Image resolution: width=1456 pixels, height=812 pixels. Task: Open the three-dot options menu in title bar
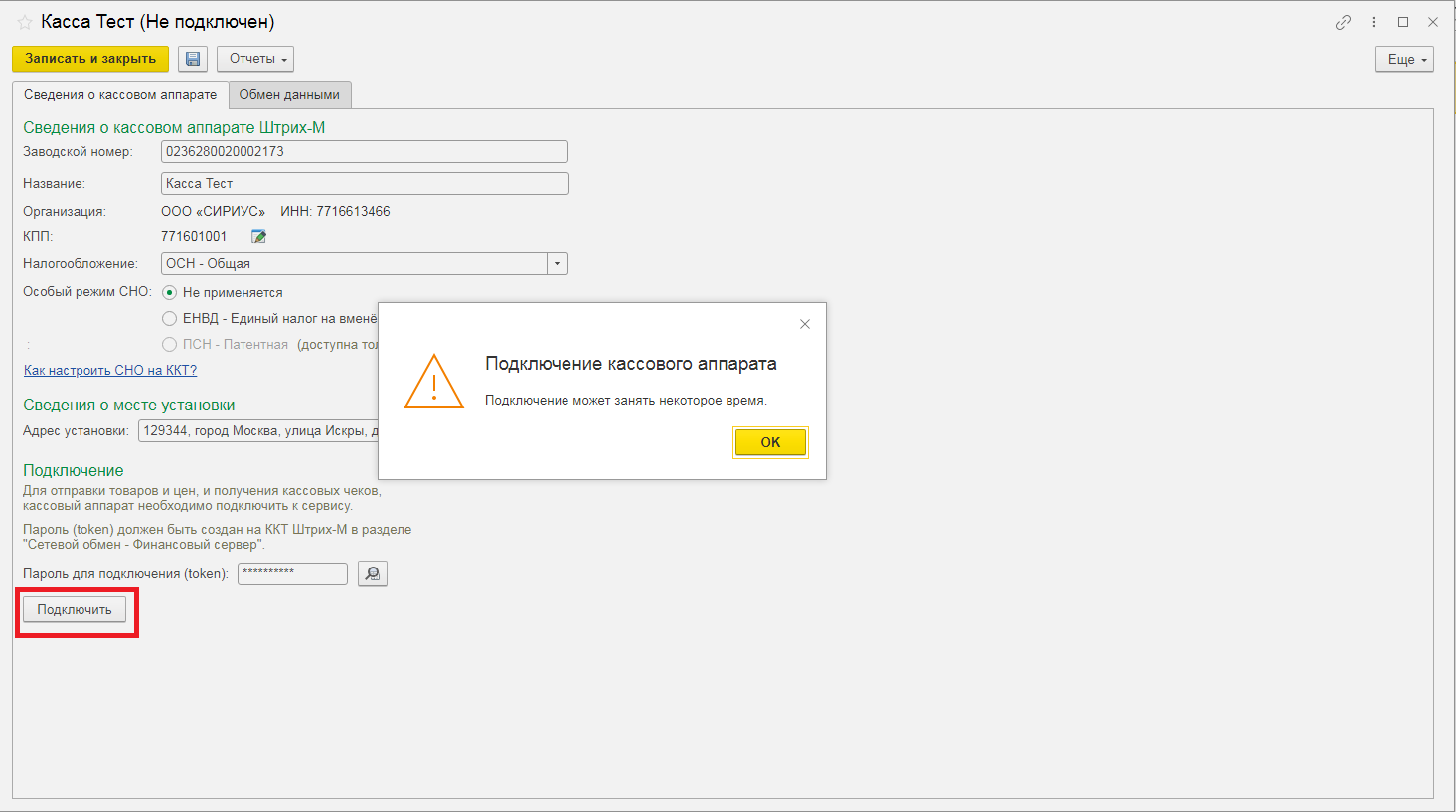pyautogui.click(x=1374, y=22)
